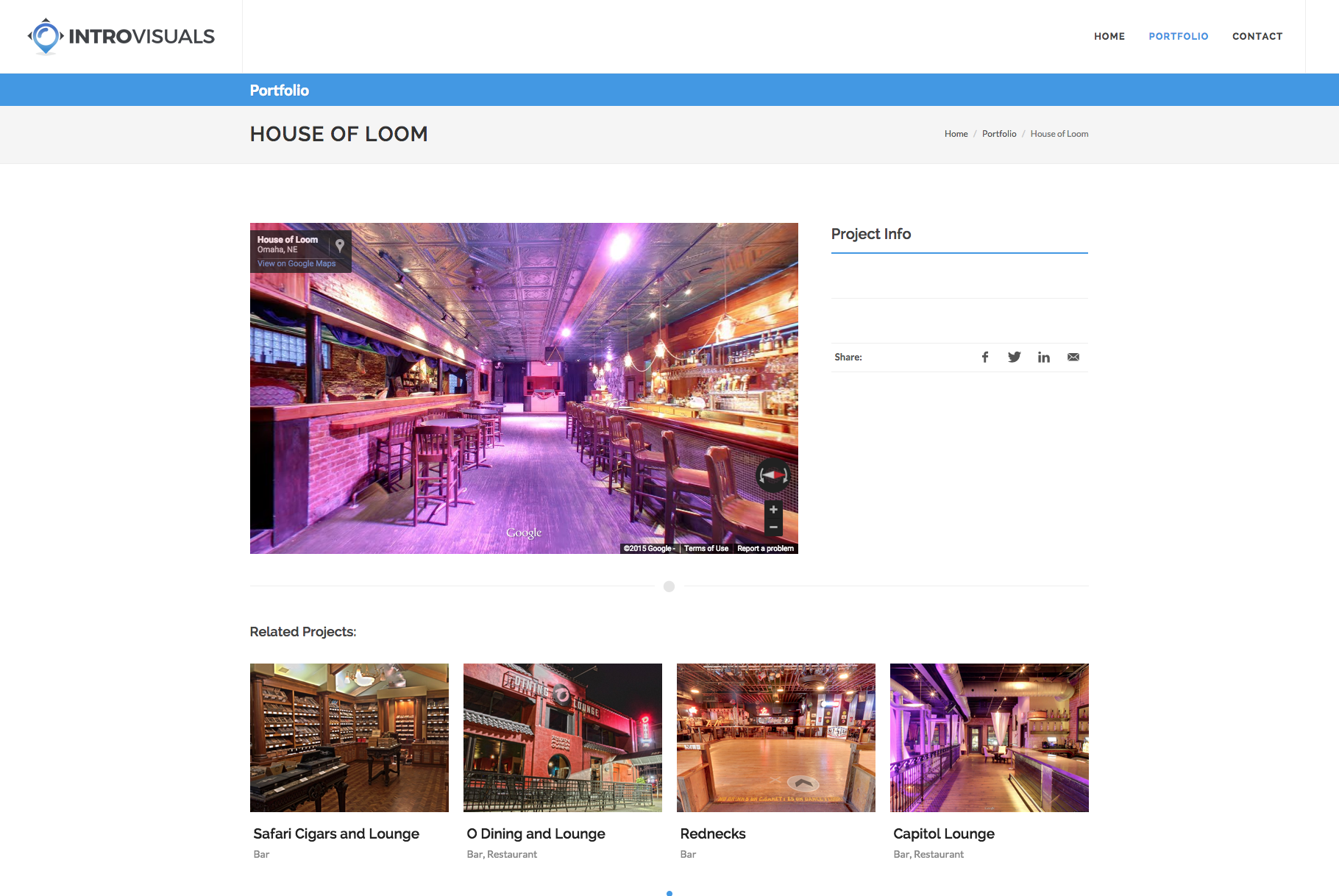This screenshot has width=1339, height=896.
Task: Open the Rednecks project thumbnail
Action: point(776,738)
